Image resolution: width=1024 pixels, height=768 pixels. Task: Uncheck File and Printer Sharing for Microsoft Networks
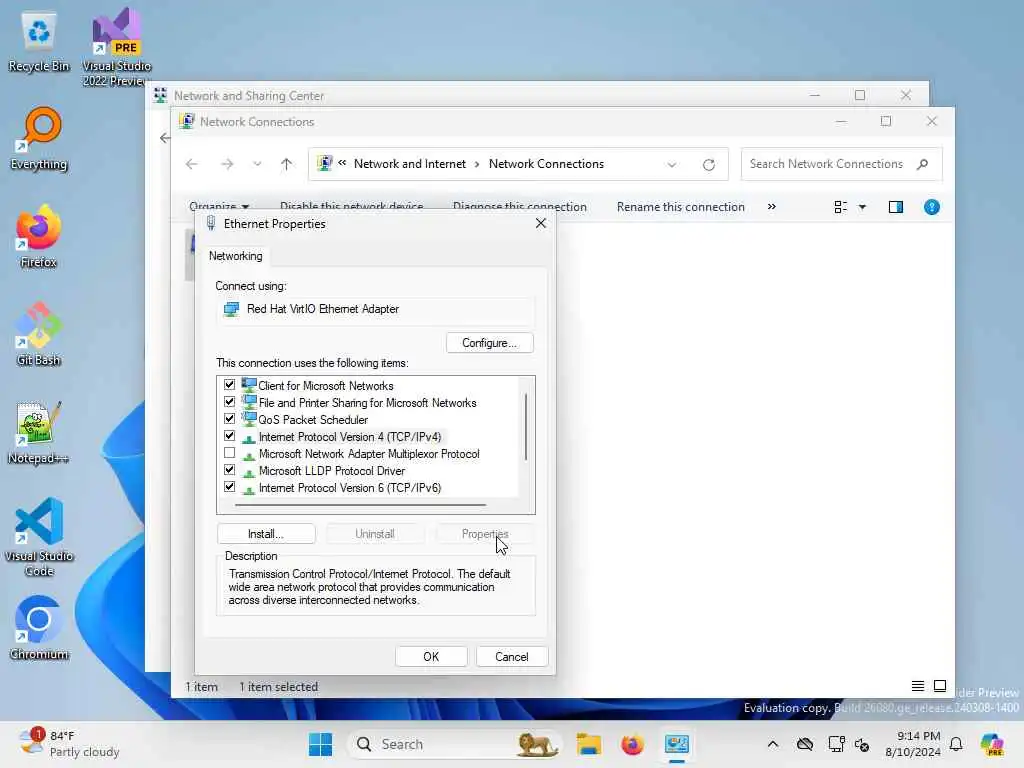229,402
